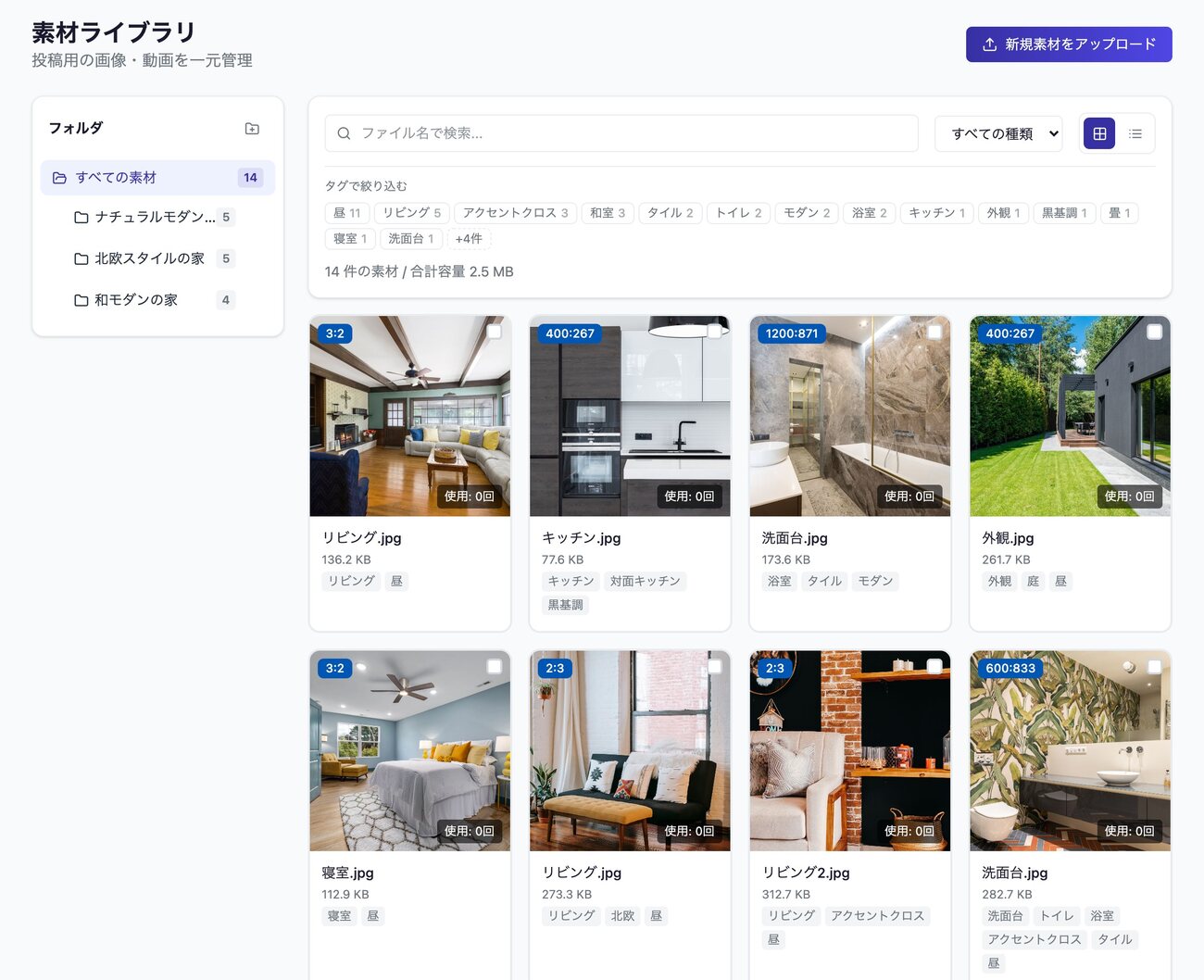Click the モダン tag on 洗面台.jpg card
The height and width of the screenshot is (980, 1204).
(875, 582)
